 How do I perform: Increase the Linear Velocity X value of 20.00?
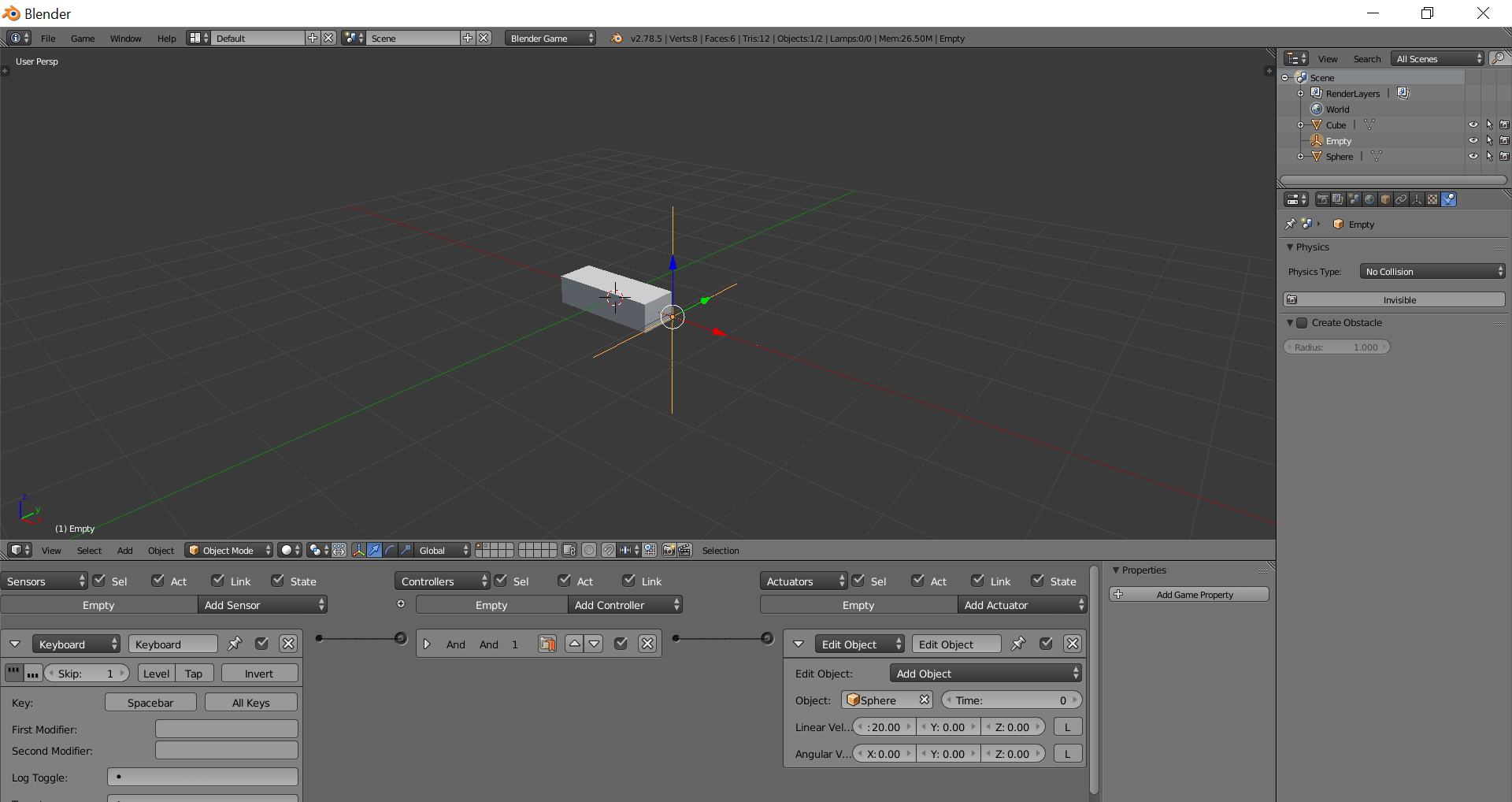(x=910, y=726)
